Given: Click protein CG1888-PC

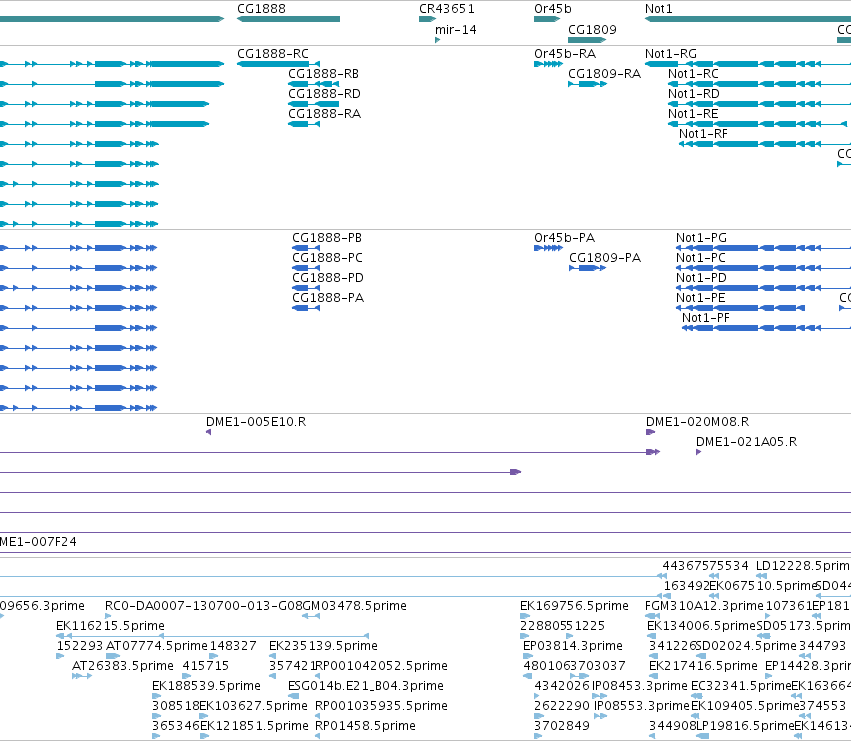Looking at the screenshot, I should [x=327, y=258].
